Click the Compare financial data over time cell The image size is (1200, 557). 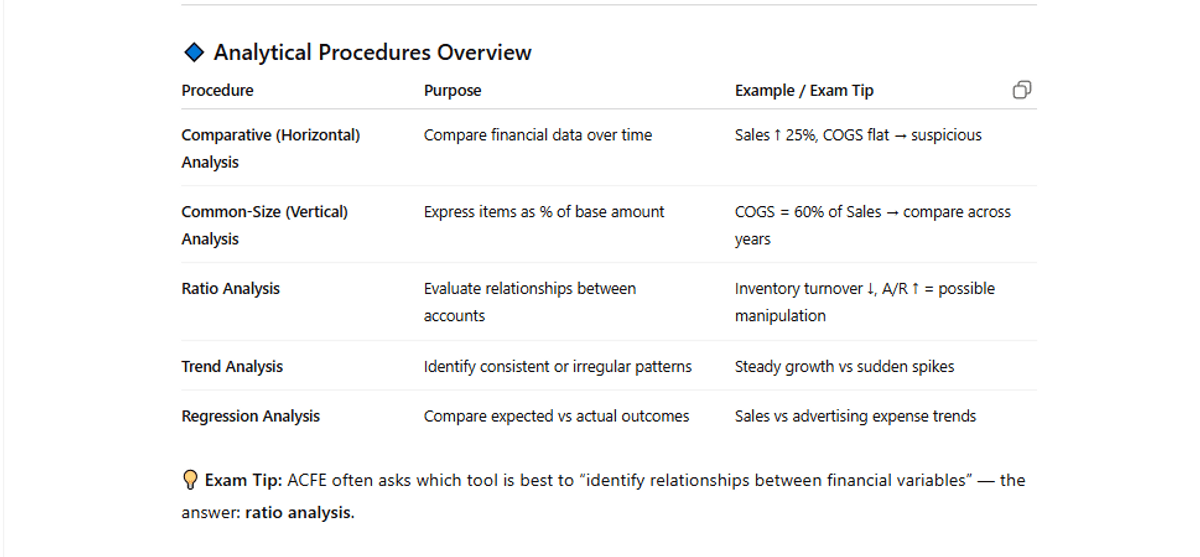(537, 135)
